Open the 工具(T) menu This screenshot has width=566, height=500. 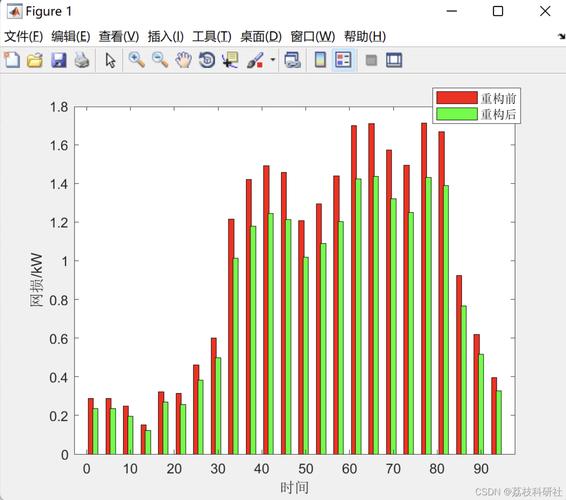point(212,36)
